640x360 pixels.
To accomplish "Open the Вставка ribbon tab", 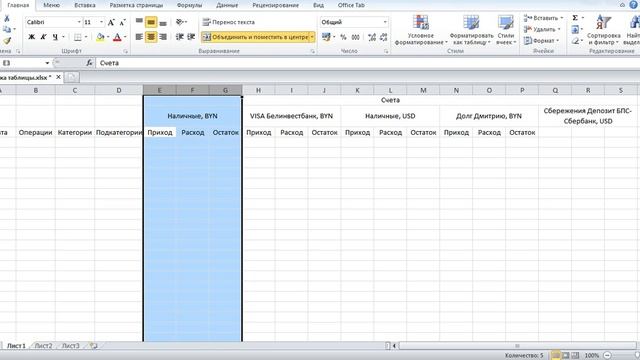I will click(85, 5).
